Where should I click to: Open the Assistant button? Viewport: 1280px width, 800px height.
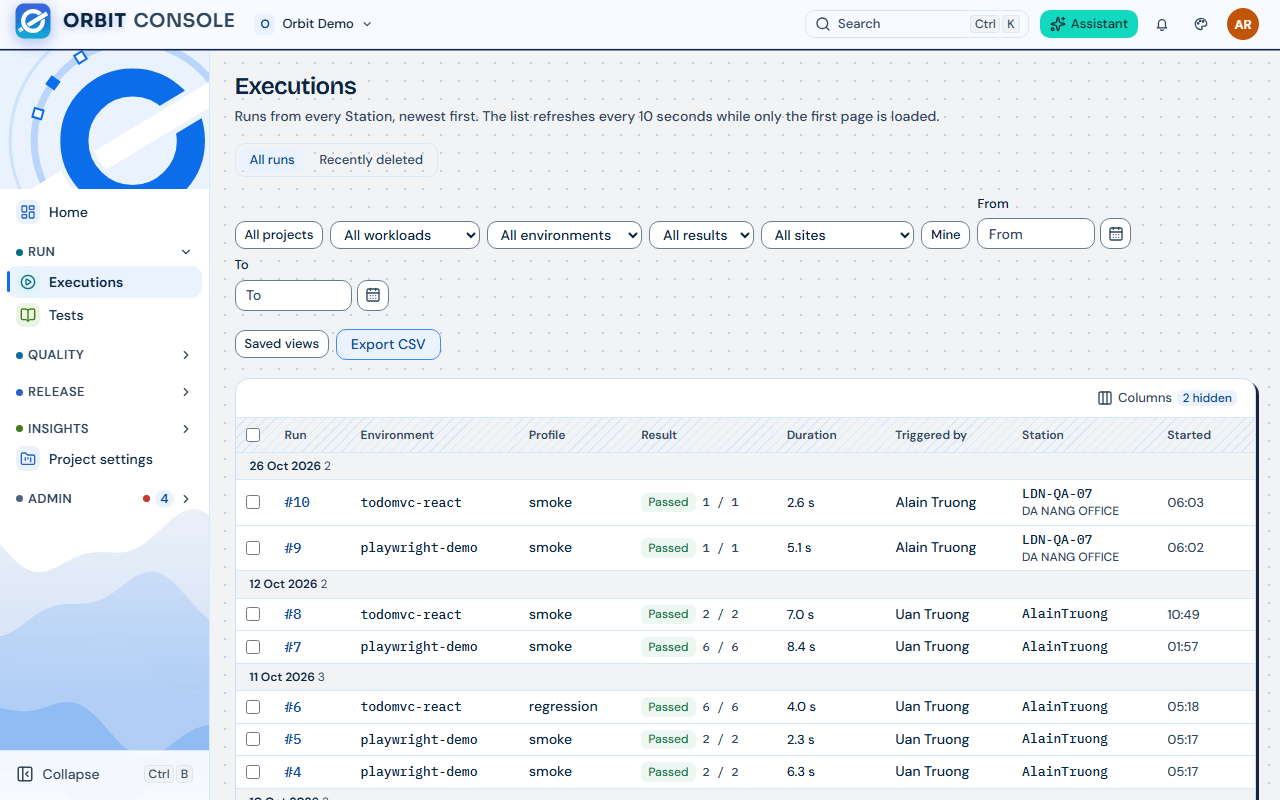click(x=1089, y=24)
